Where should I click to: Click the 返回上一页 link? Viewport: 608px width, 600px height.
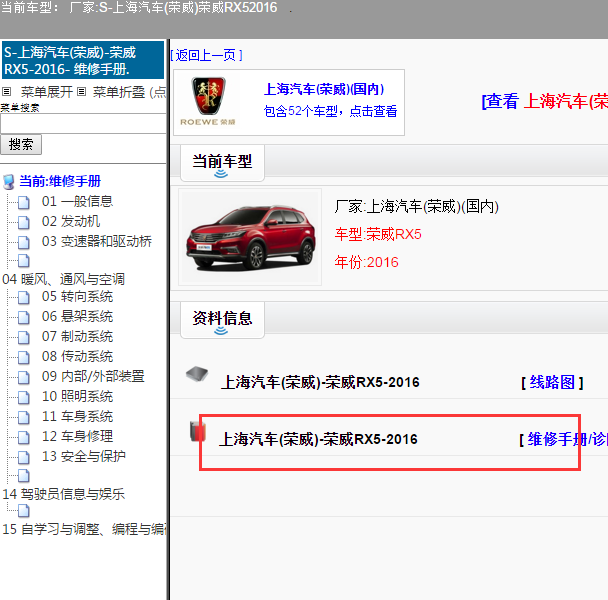pos(206,55)
